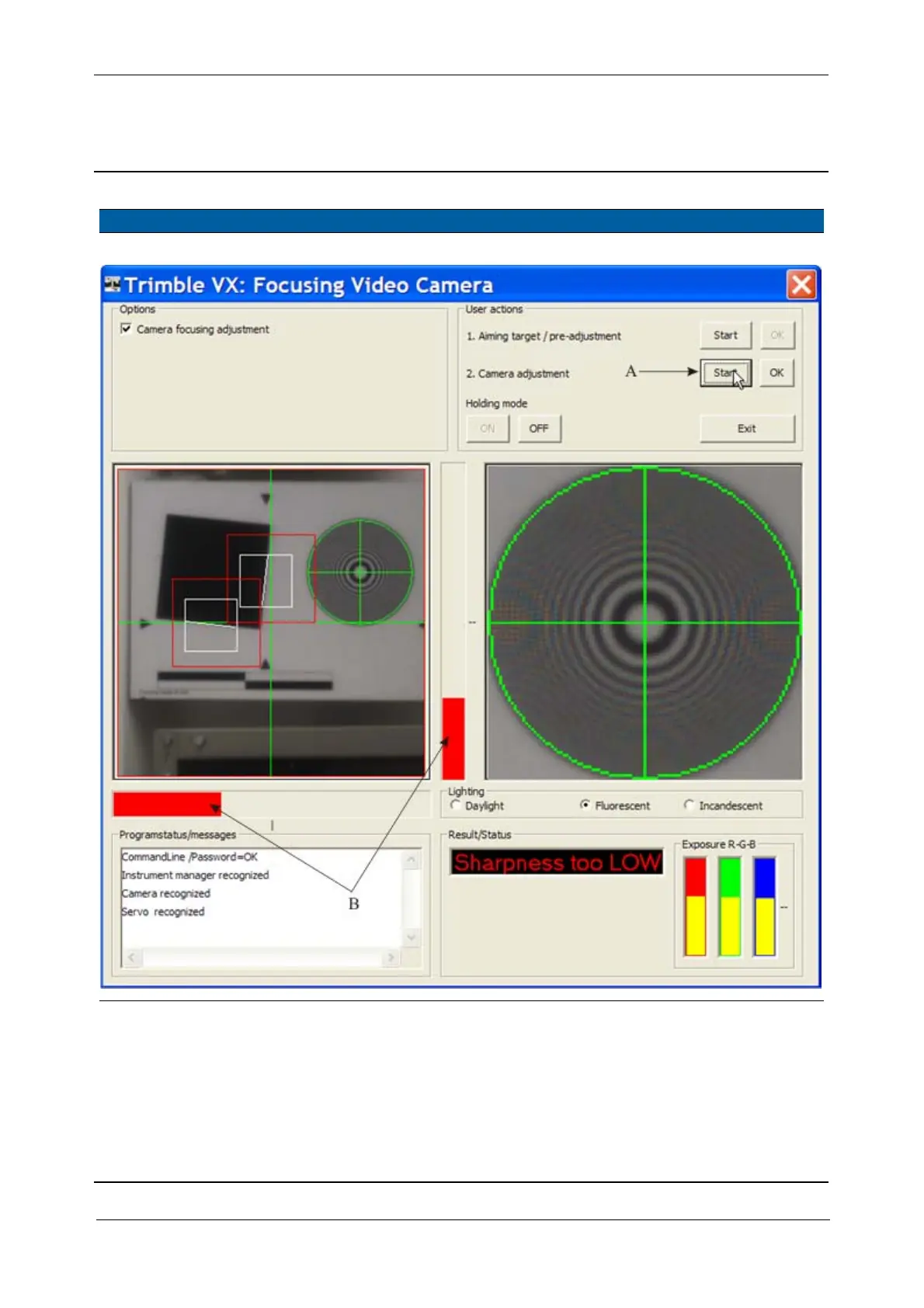Click the '2. Camera adjustment' label
The height and width of the screenshot is (1308, 924).
tap(518, 374)
